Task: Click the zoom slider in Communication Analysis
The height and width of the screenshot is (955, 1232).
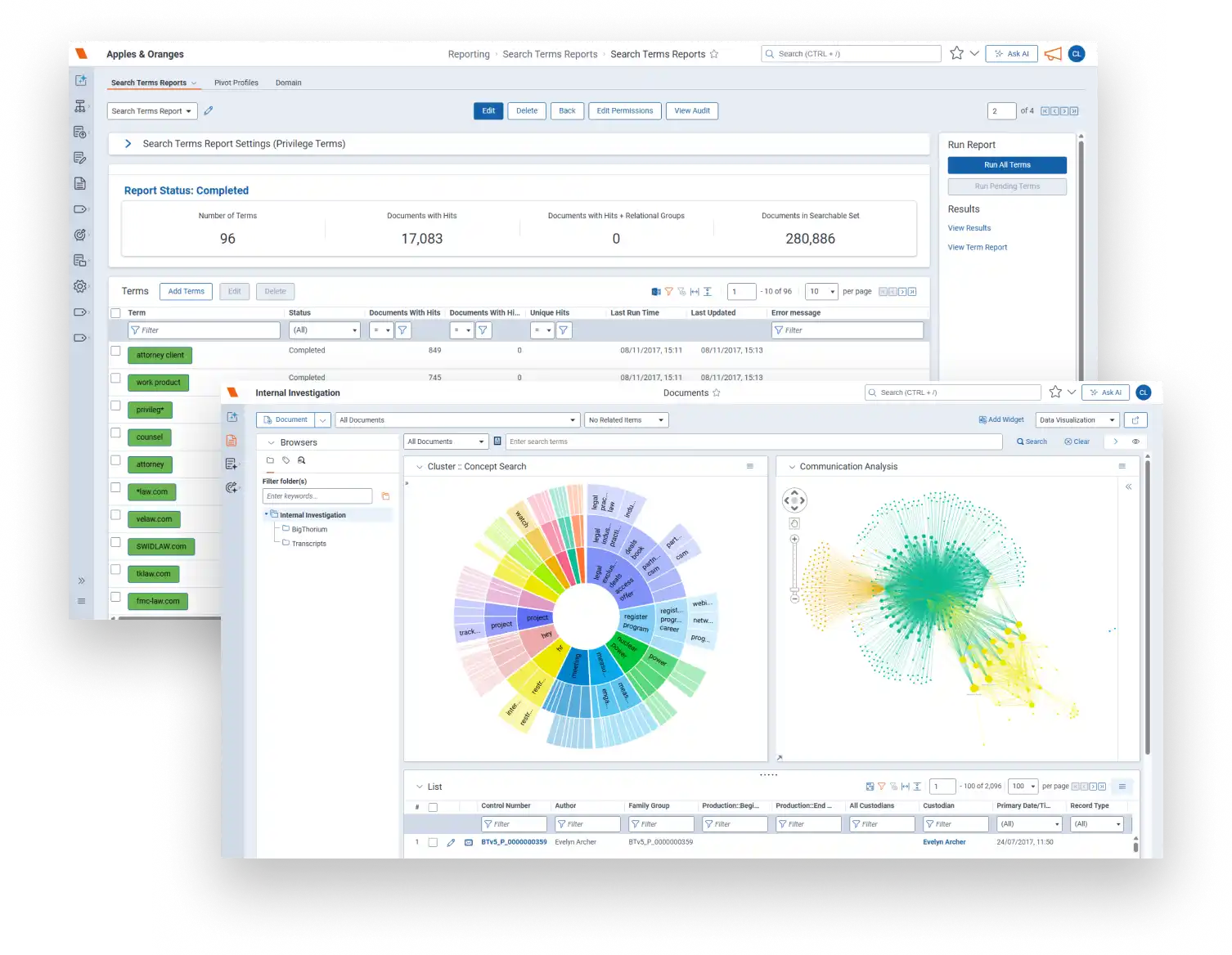Action: tap(794, 569)
